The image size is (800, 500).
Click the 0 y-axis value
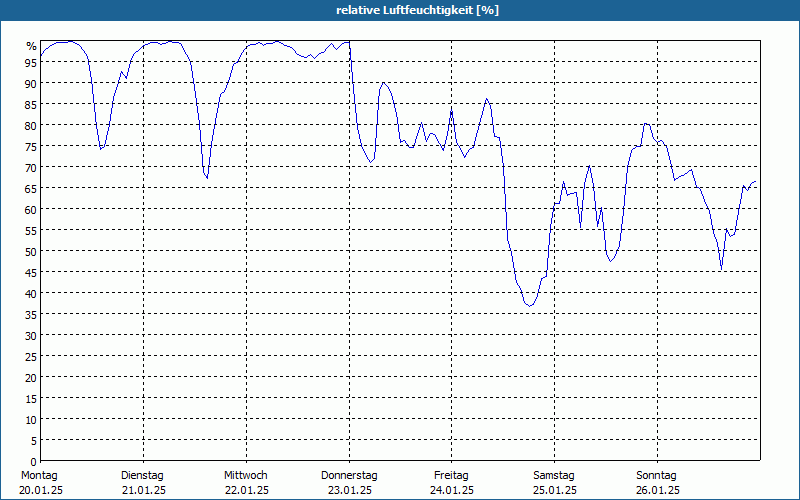click(x=34, y=462)
